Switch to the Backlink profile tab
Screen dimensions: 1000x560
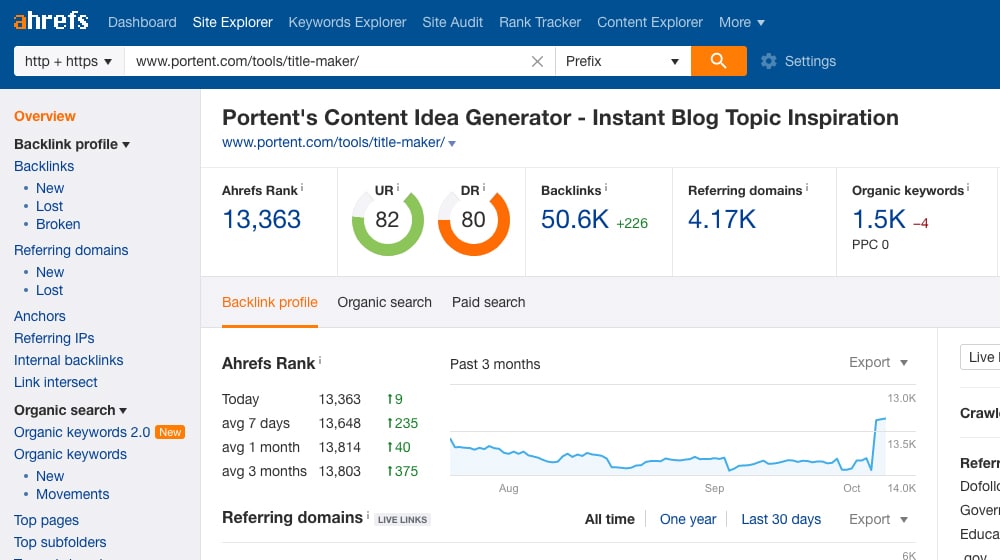pyautogui.click(x=270, y=302)
